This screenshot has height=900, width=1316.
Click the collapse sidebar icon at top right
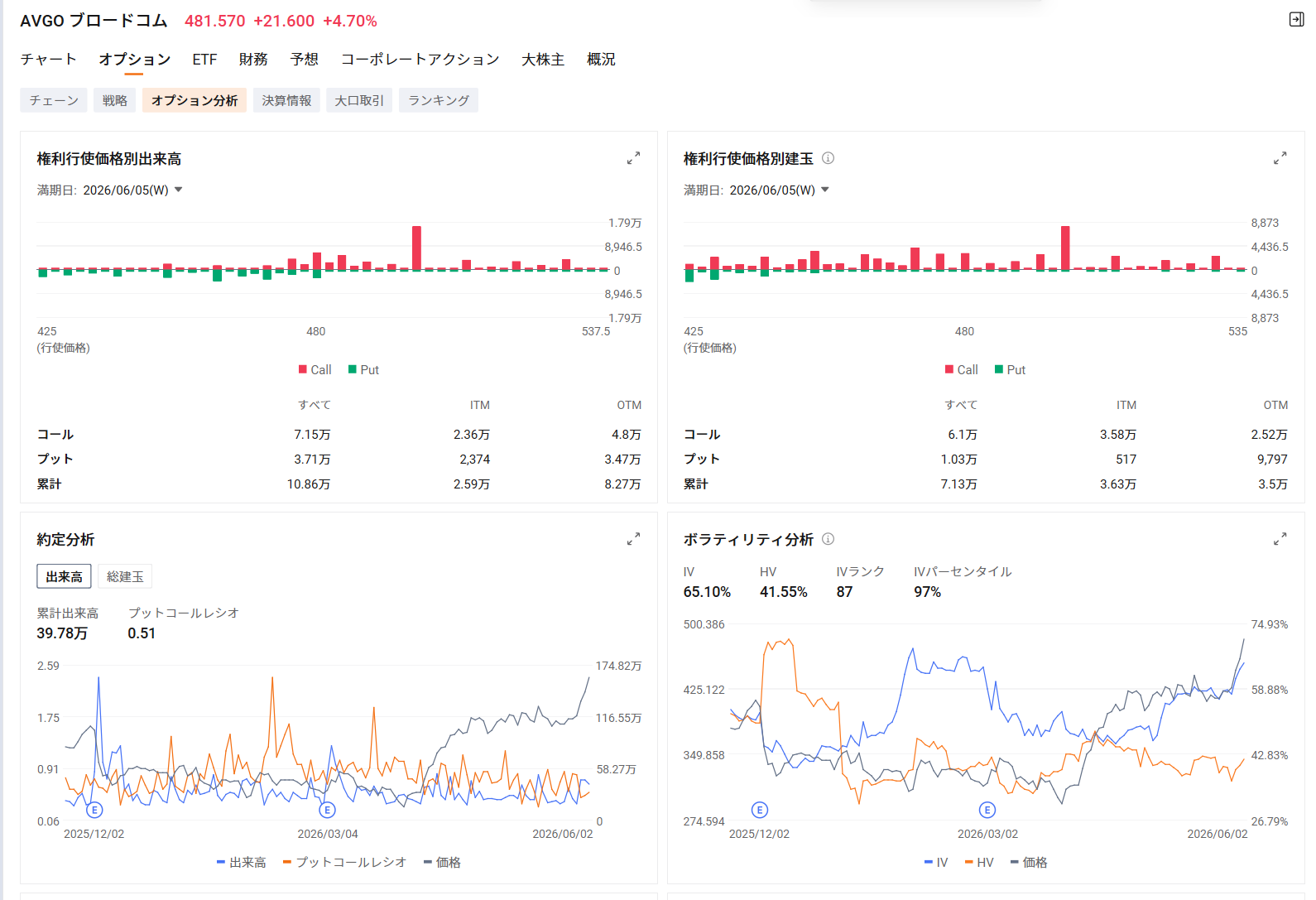coord(1296,19)
